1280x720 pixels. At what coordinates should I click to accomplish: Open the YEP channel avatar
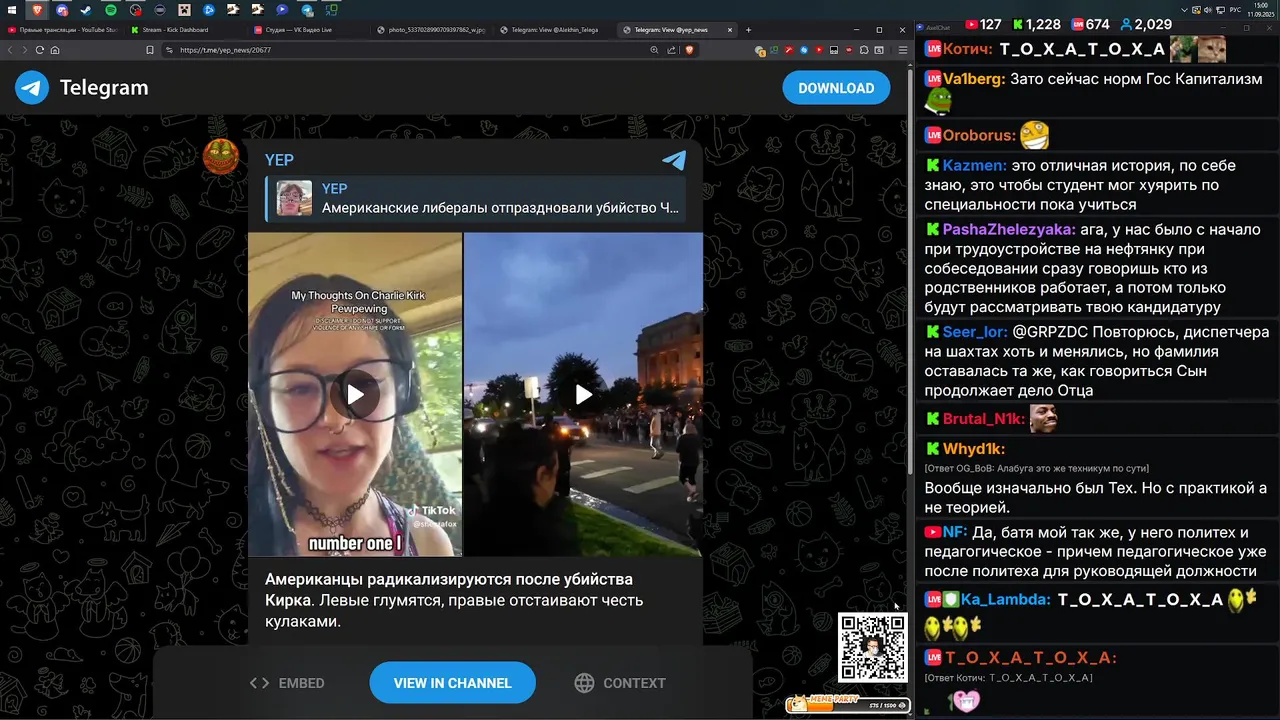click(221, 157)
